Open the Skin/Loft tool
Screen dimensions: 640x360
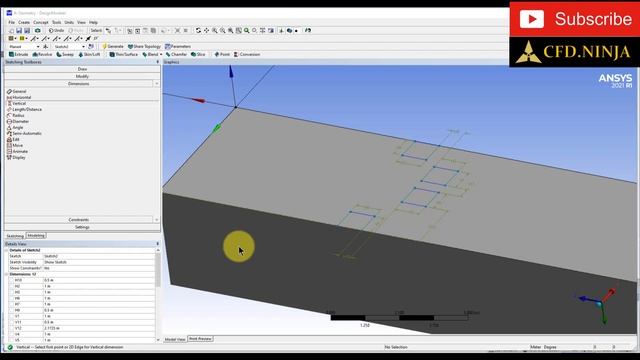click(89, 54)
